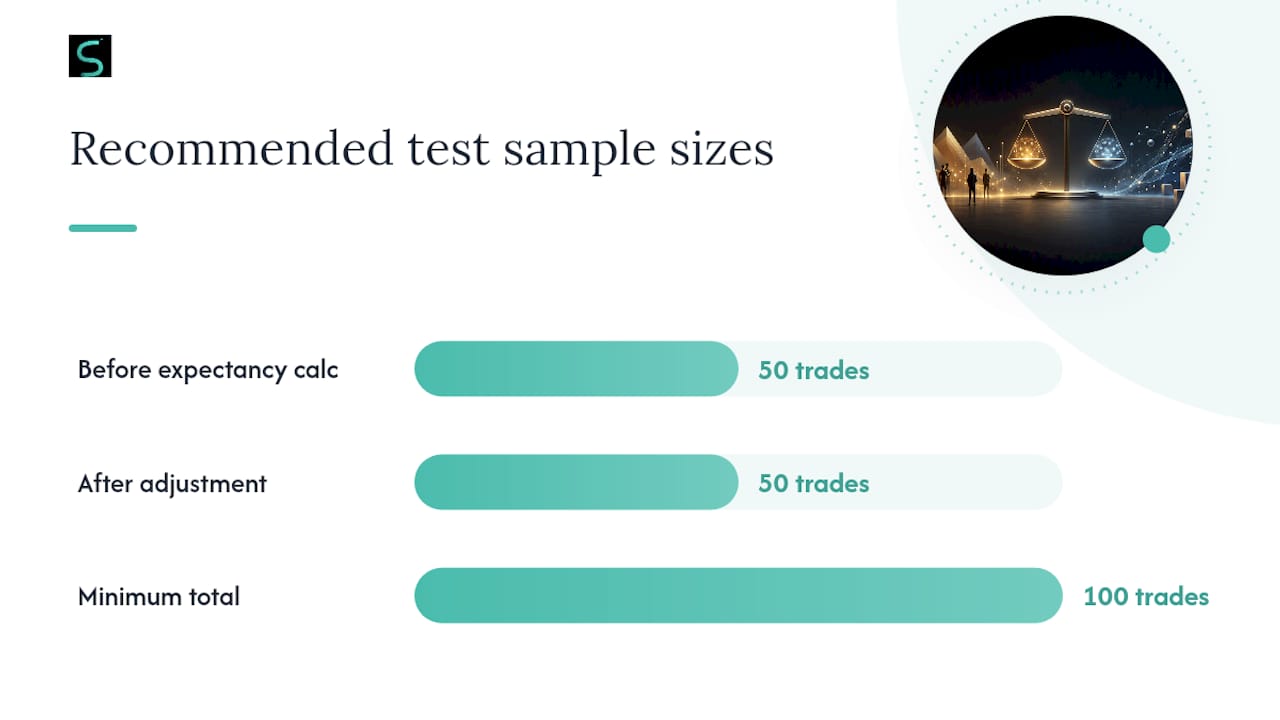
Task: Click '50 trades' in the first bar
Action: (x=814, y=370)
